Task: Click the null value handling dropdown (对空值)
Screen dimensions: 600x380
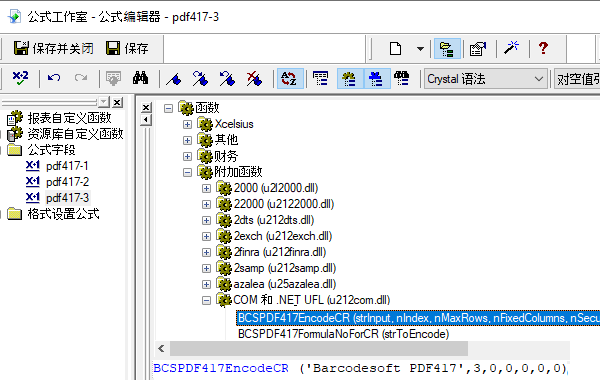Action: (577, 79)
